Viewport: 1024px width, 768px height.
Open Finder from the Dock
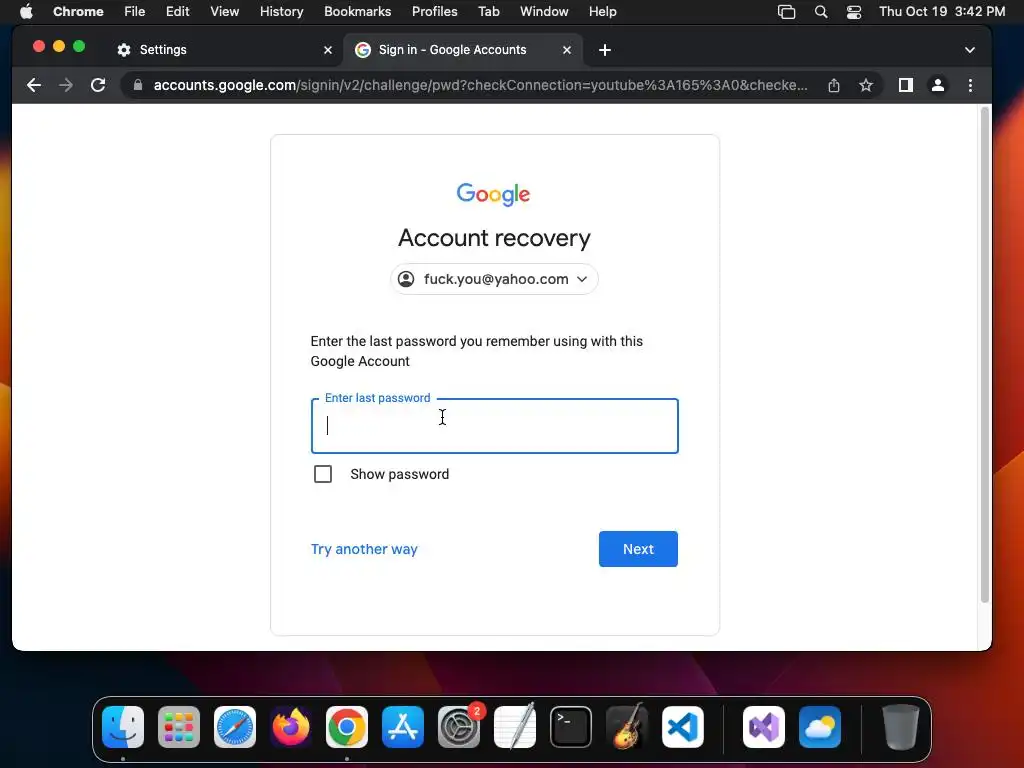coord(123,727)
